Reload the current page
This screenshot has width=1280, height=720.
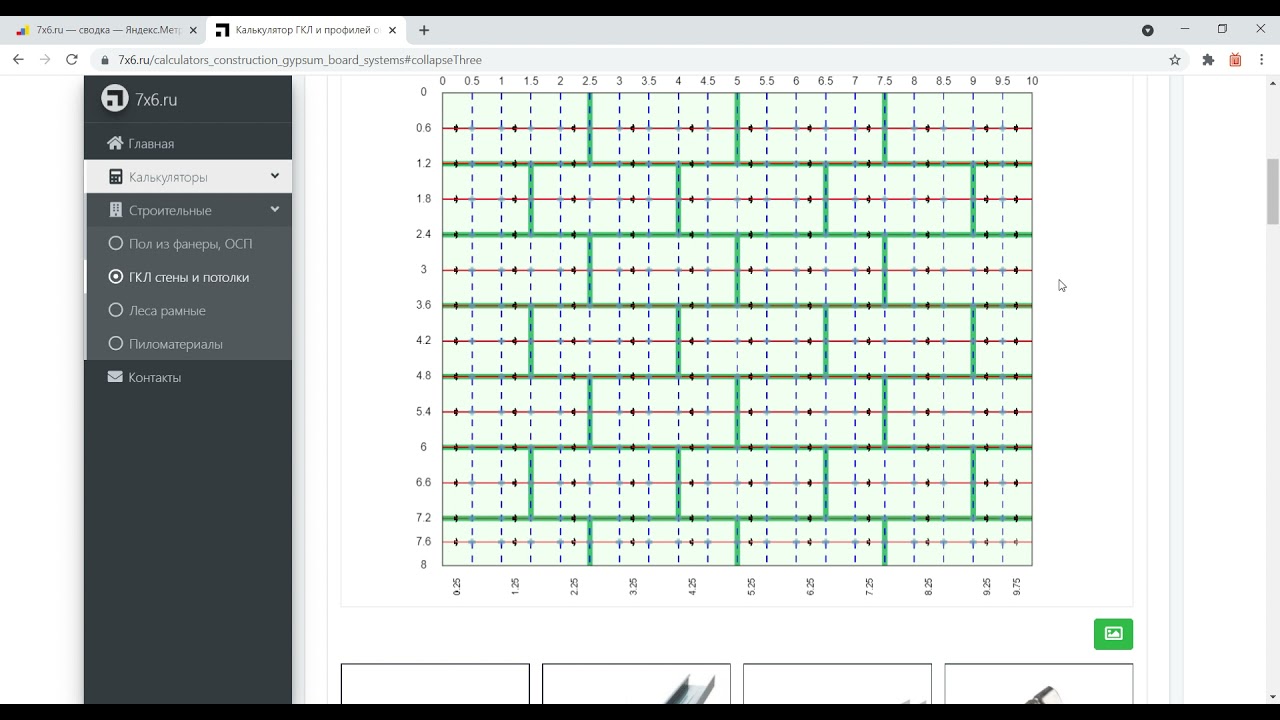pos(72,60)
